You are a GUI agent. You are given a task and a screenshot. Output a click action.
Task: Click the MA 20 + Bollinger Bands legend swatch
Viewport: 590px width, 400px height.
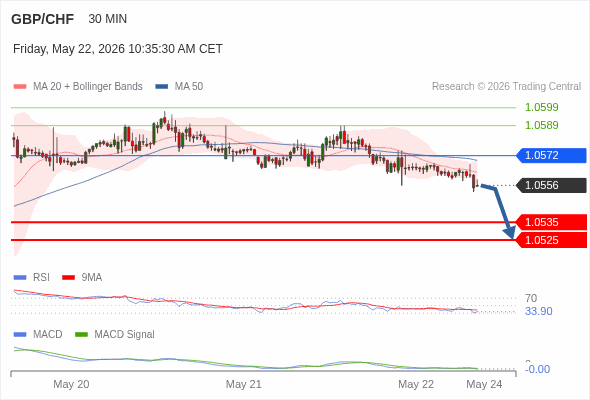20,87
